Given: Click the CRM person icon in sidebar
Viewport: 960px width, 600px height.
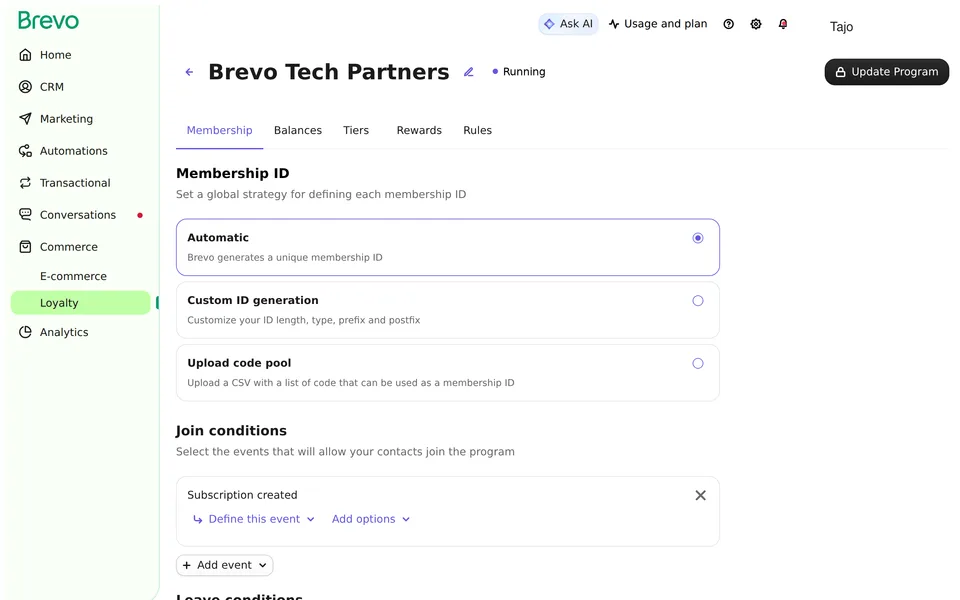Looking at the screenshot, I should point(25,87).
